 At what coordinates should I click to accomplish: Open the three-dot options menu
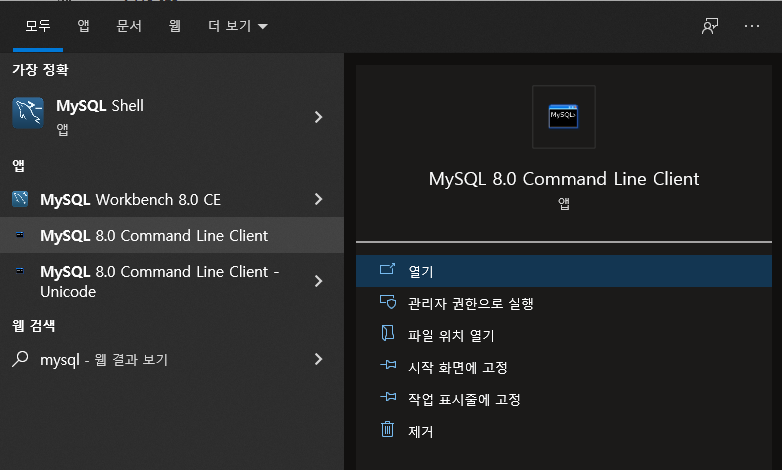[752, 26]
